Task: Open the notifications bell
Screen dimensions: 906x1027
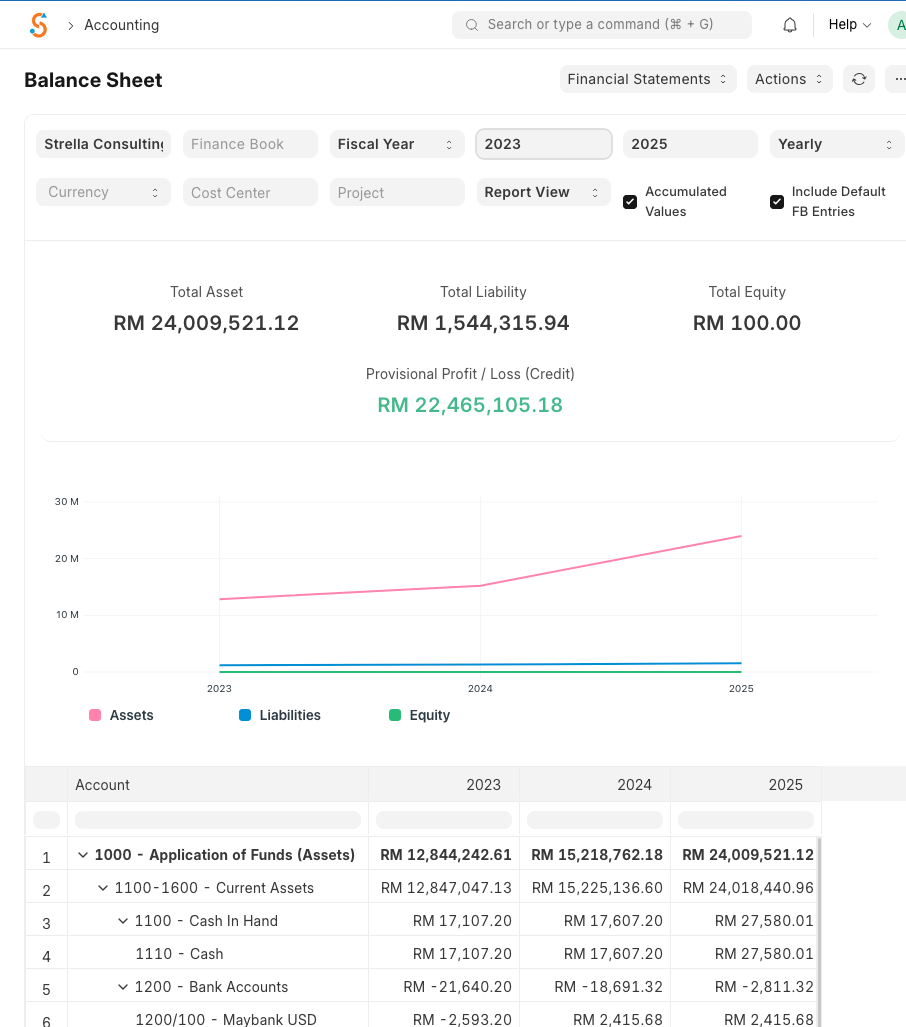Action: [x=790, y=25]
